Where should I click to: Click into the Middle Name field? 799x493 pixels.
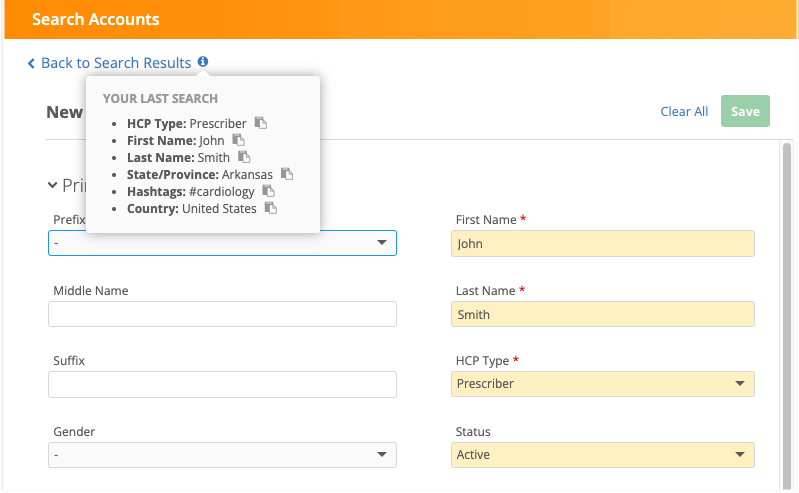click(x=222, y=314)
